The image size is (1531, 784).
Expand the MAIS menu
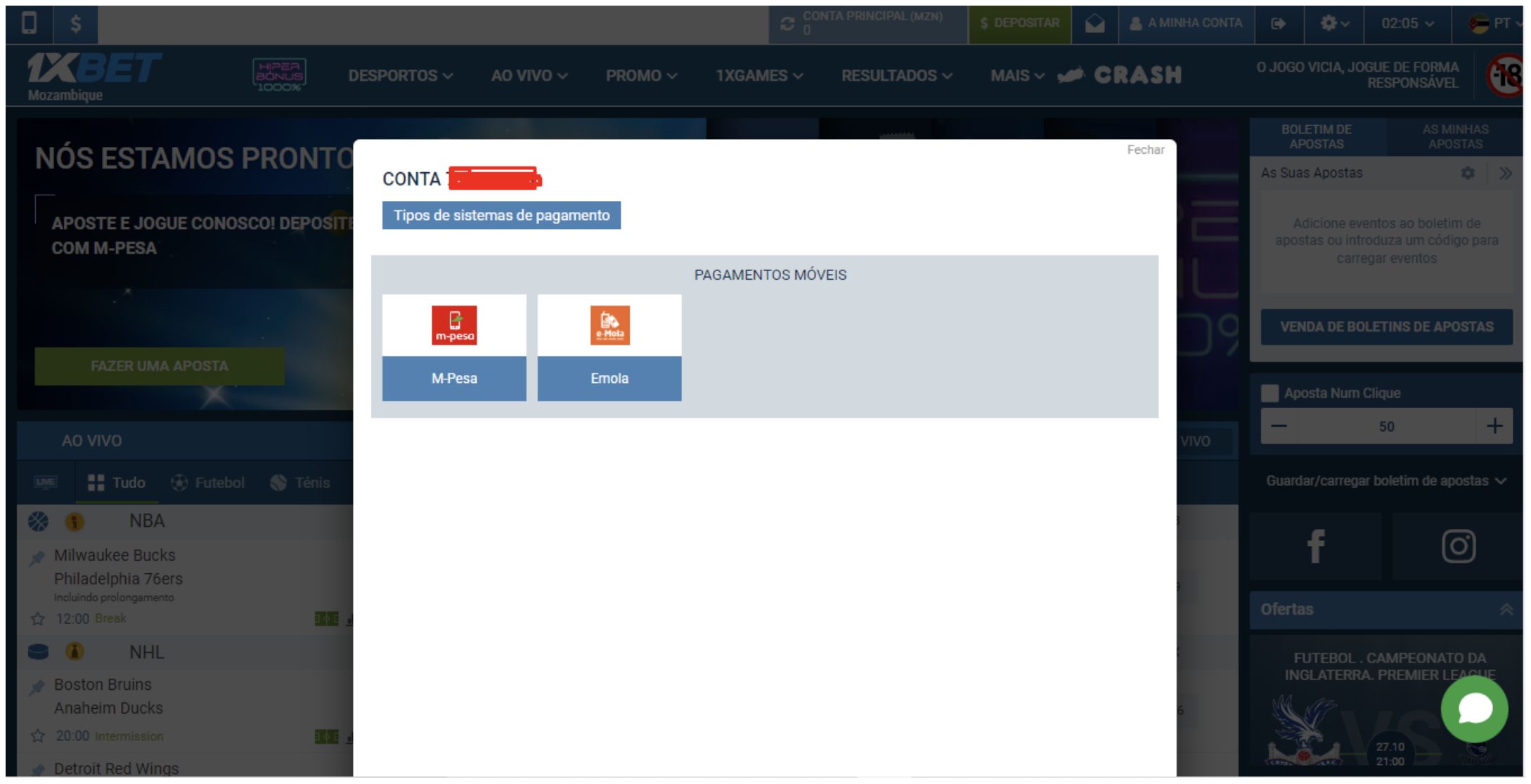1017,76
